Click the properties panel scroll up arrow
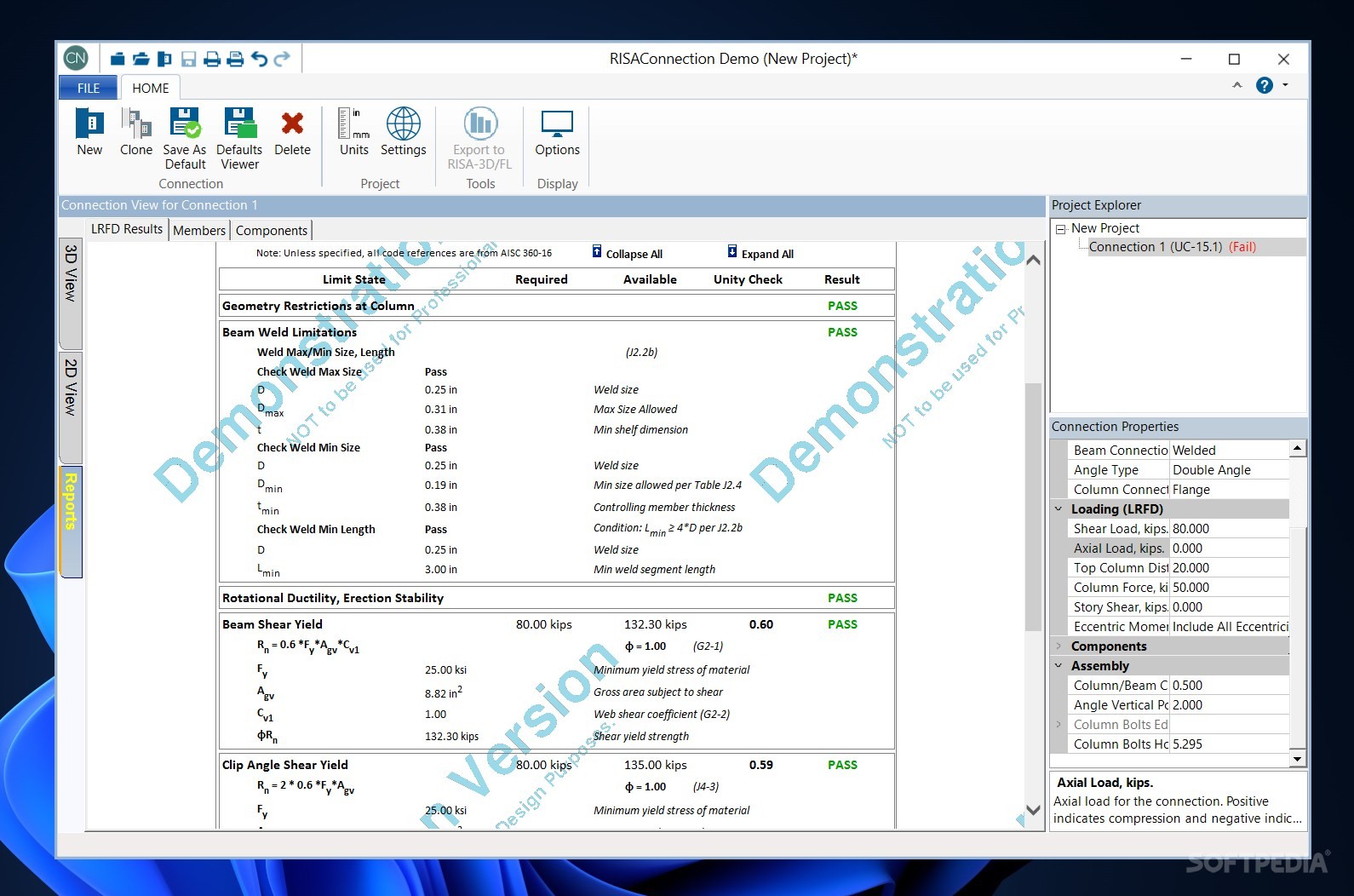This screenshot has width=1354, height=896. 1297,448
